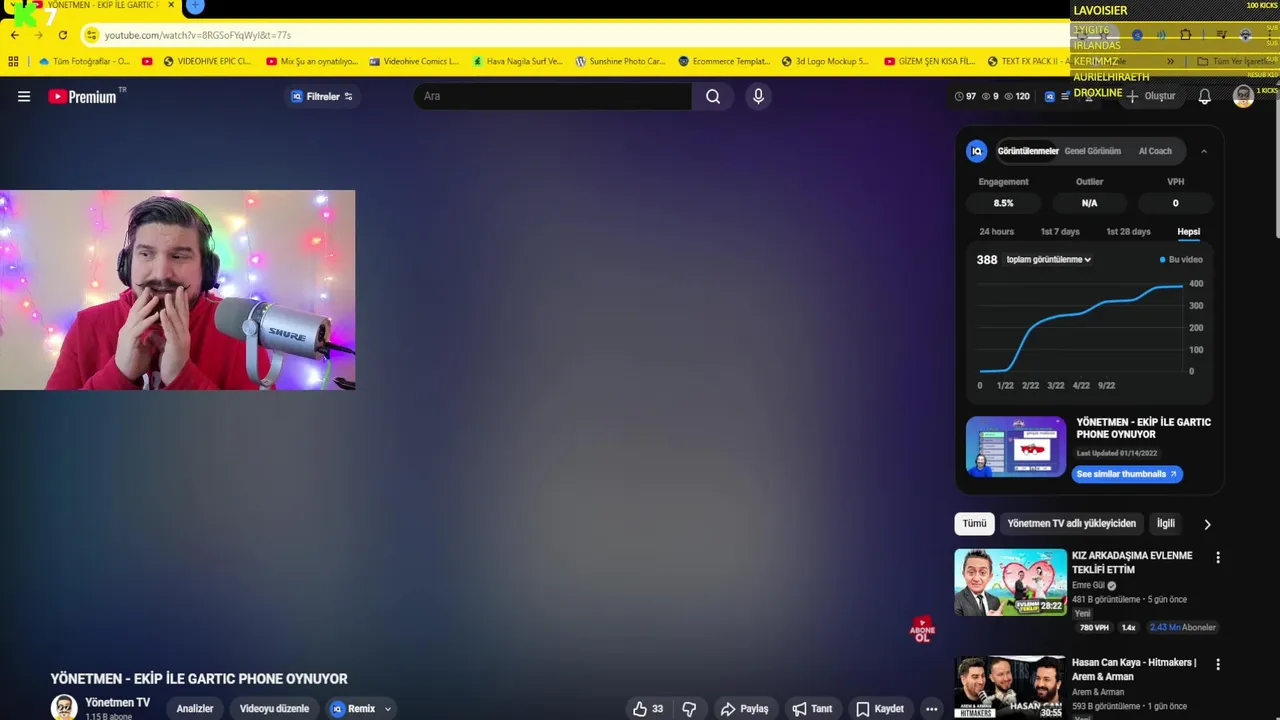1280x720 pixels.
Task: Open 3d Logo Mockup bookmark
Action: tap(825, 61)
